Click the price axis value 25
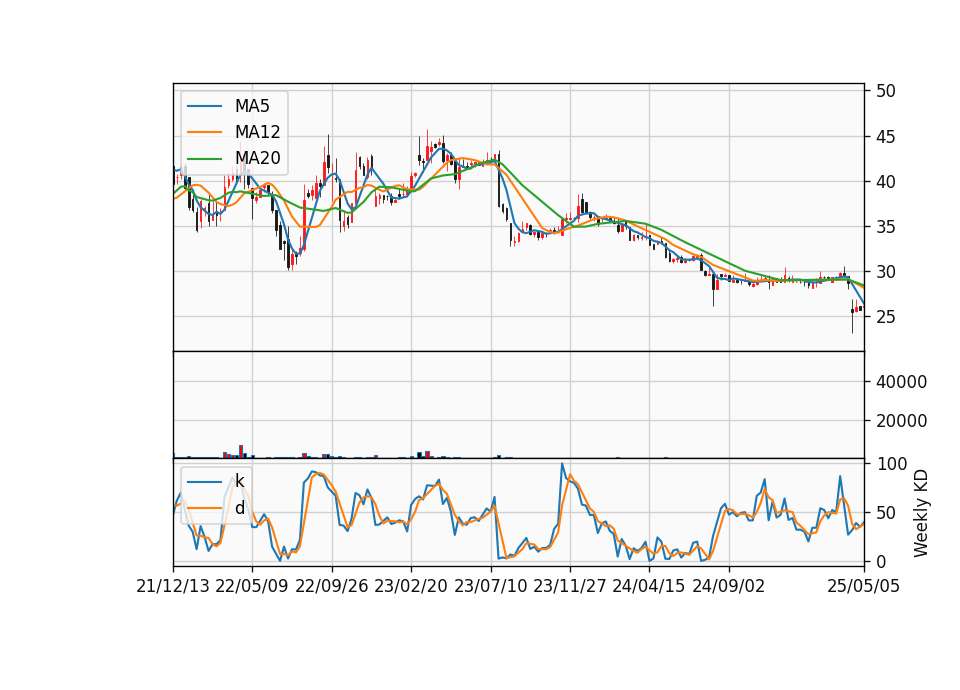This screenshot has width=960, height=690. click(x=885, y=317)
